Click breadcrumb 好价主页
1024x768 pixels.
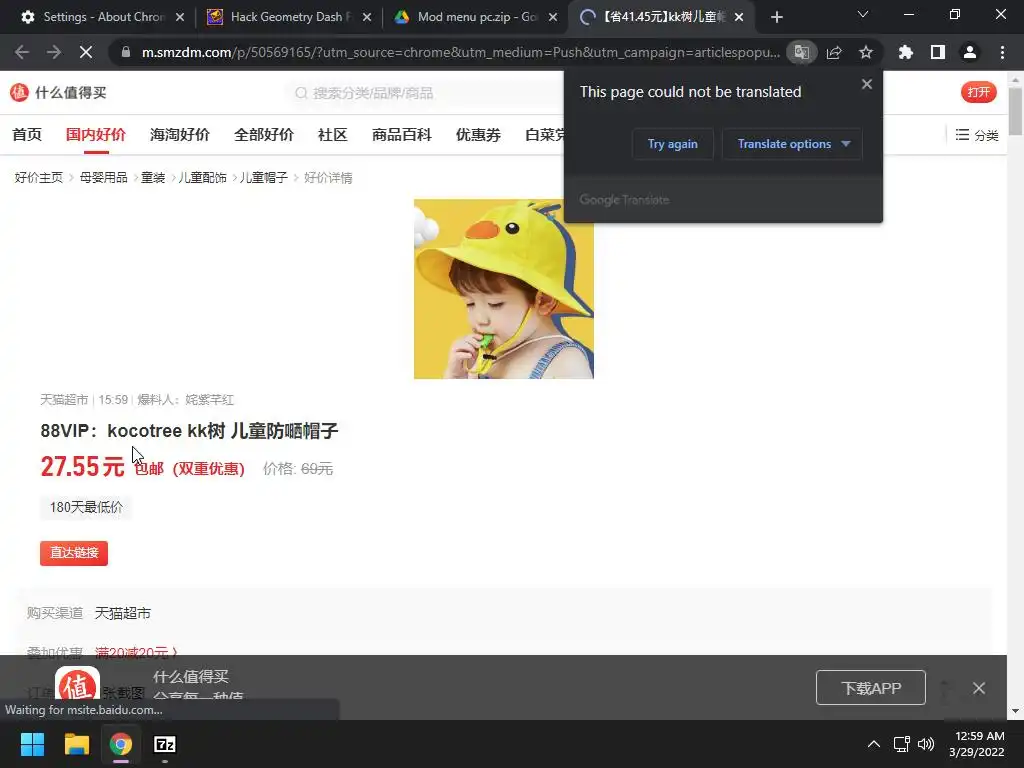click(39, 178)
